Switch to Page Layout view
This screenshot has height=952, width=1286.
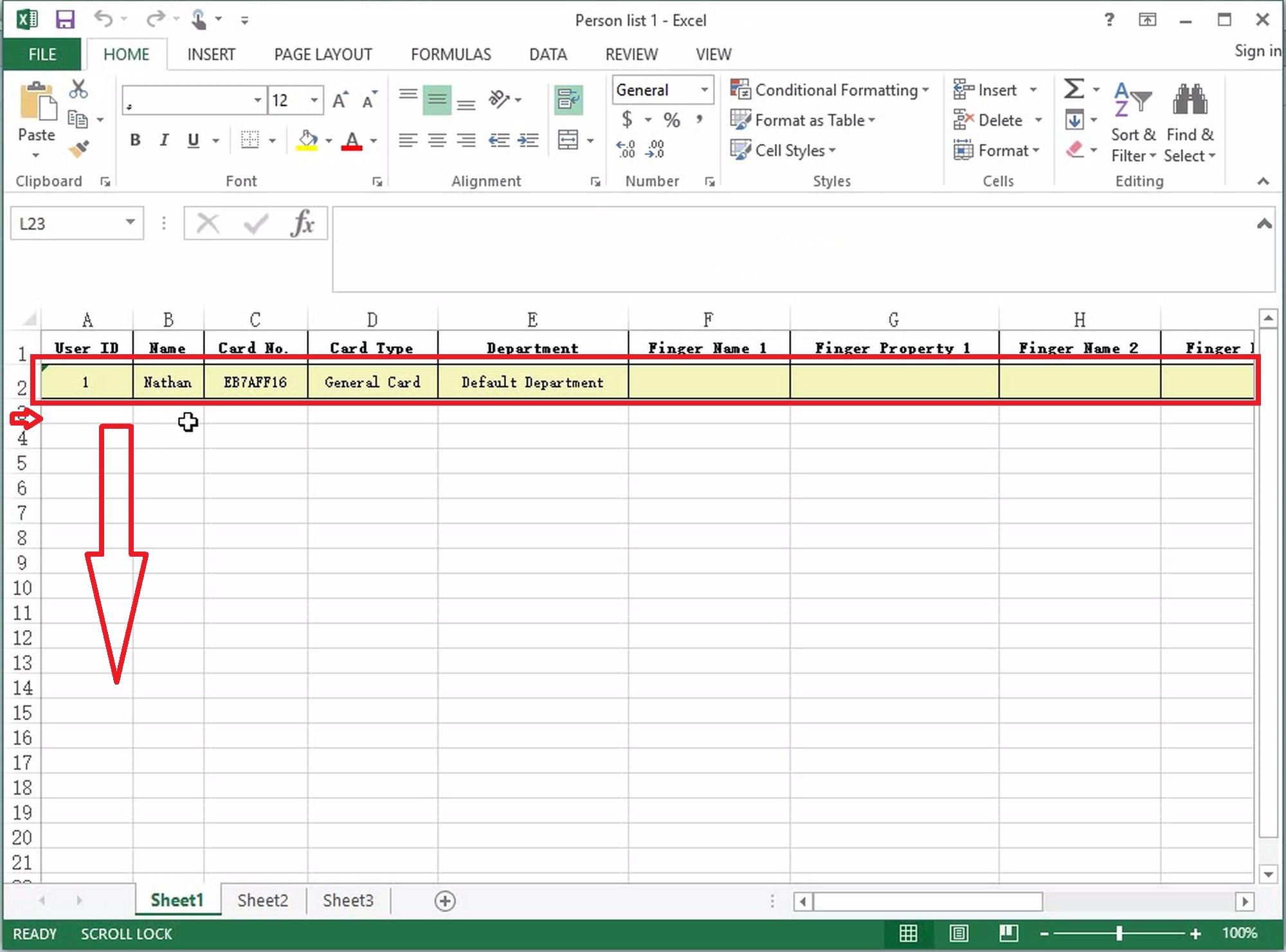[x=959, y=933]
